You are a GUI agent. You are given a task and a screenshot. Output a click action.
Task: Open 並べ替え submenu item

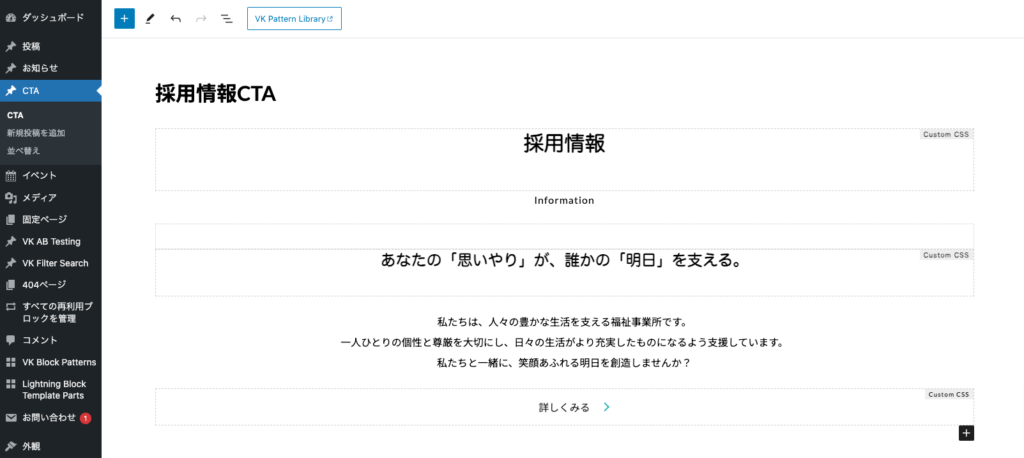24,151
